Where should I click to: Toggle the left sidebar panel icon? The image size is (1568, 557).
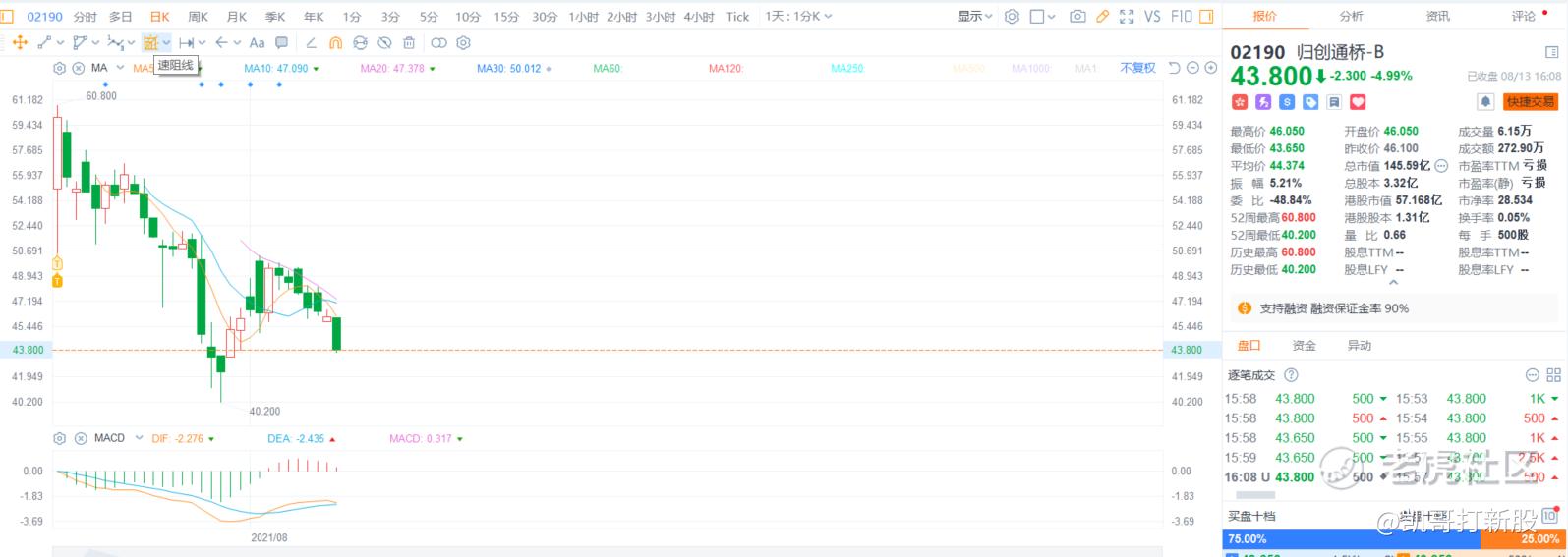click(x=7, y=17)
